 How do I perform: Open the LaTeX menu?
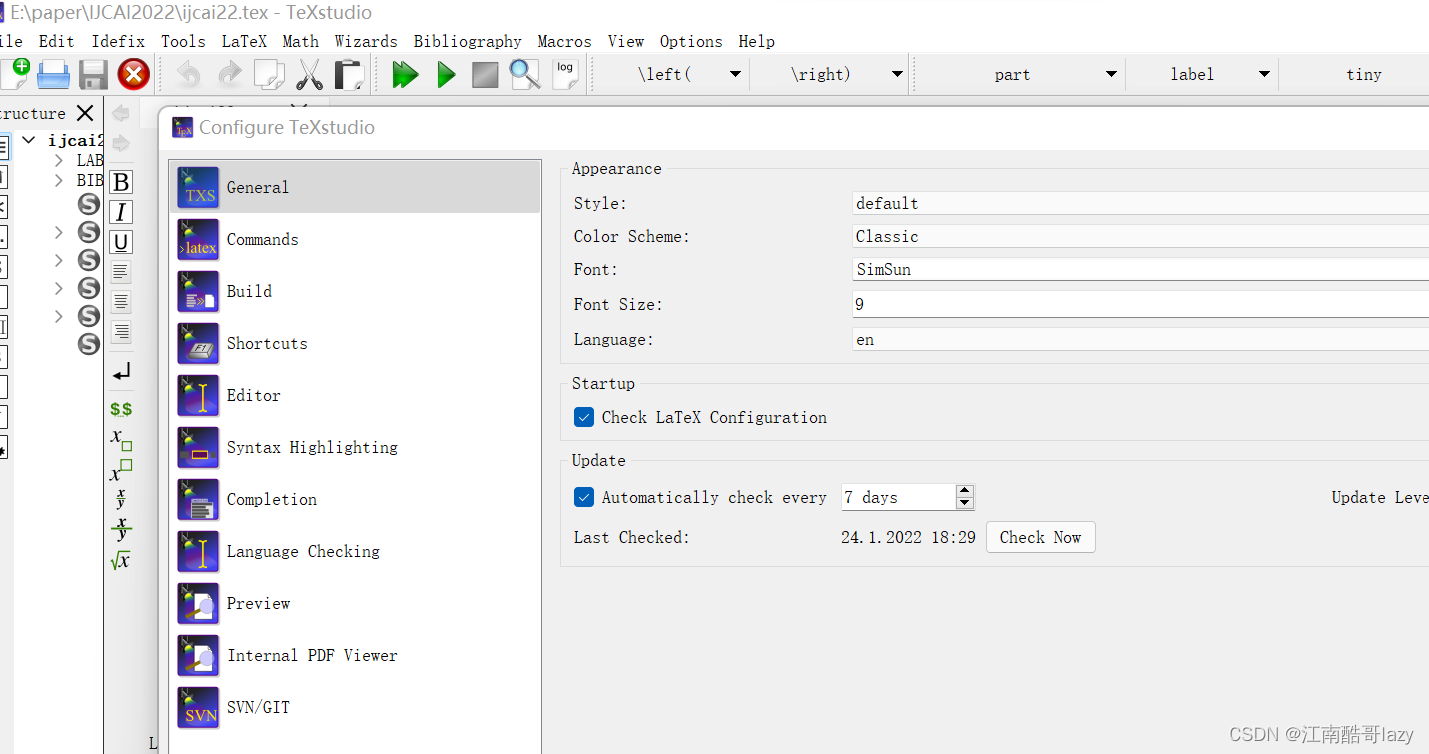244,41
